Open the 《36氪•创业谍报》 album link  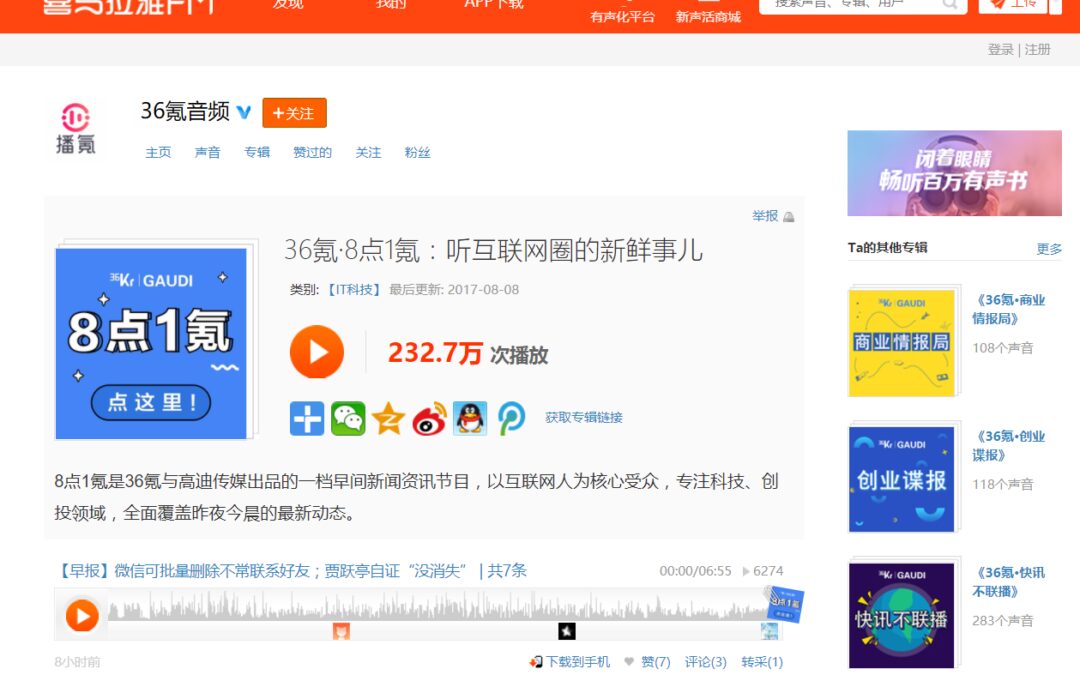pos(1008,446)
